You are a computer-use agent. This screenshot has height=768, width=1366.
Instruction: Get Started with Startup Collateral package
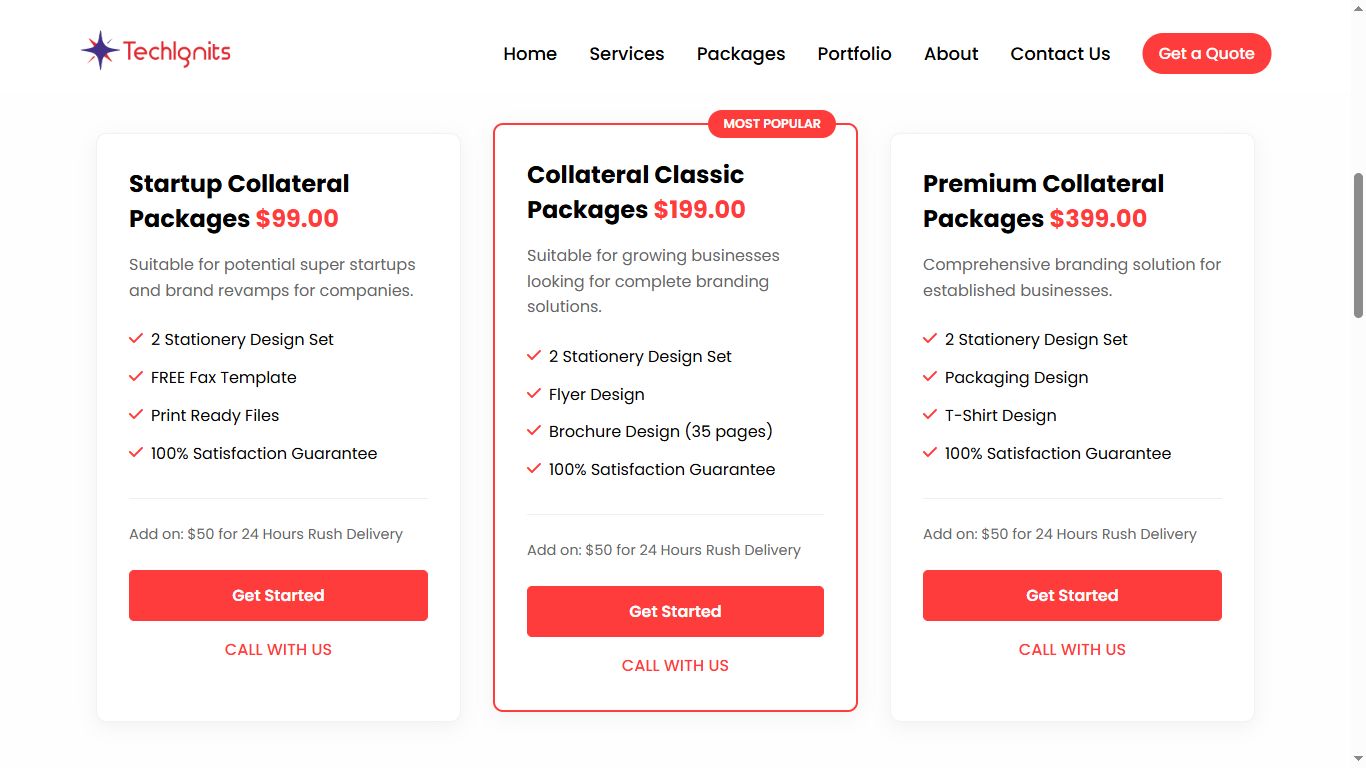278,596
